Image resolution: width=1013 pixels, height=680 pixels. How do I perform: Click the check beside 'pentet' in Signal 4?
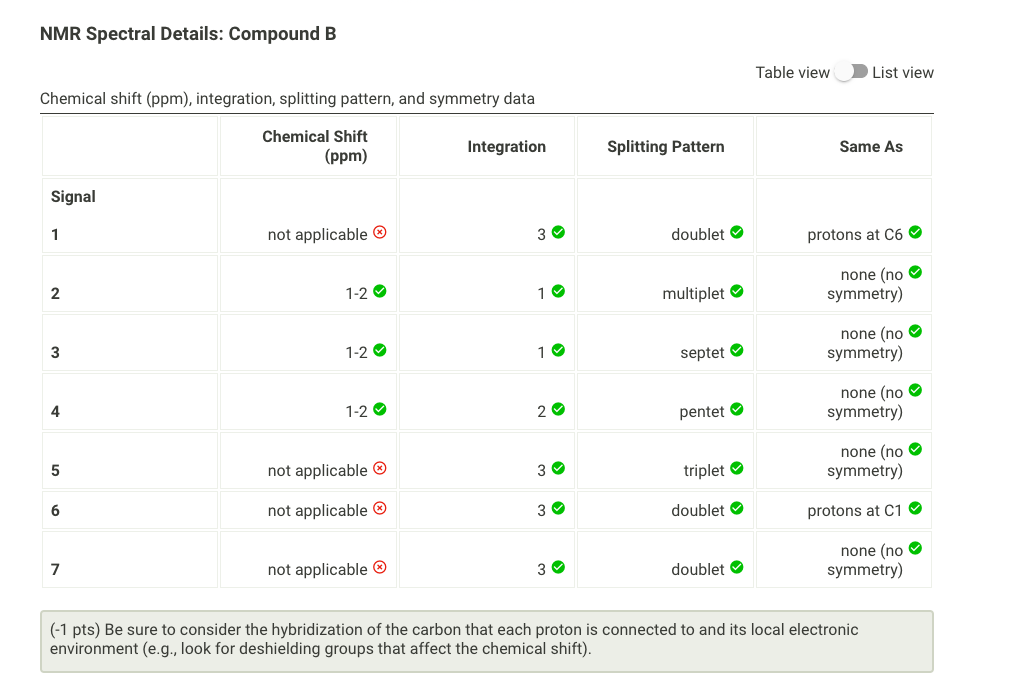pos(738,409)
